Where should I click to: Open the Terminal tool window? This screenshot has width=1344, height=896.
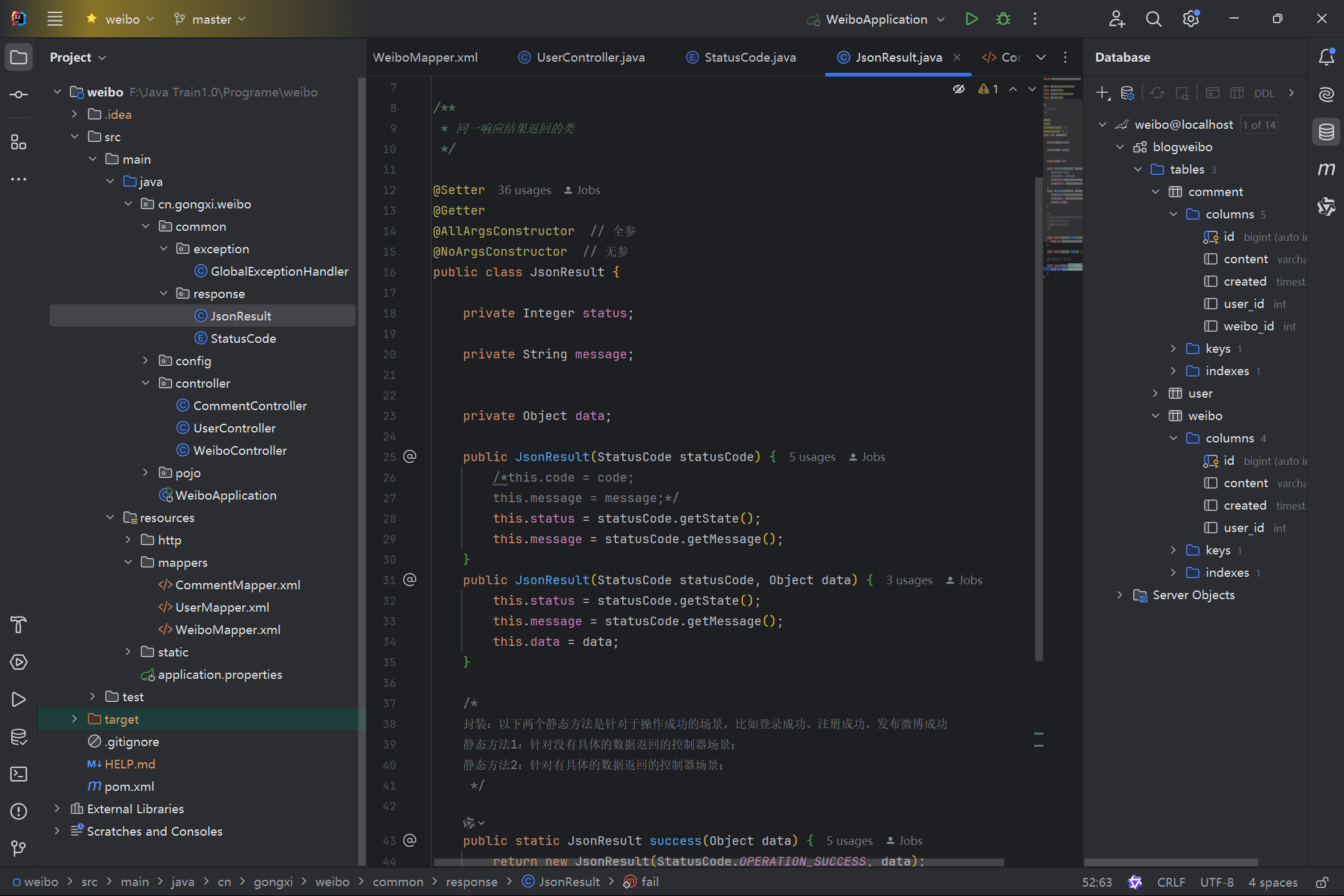[x=19, y=774]
